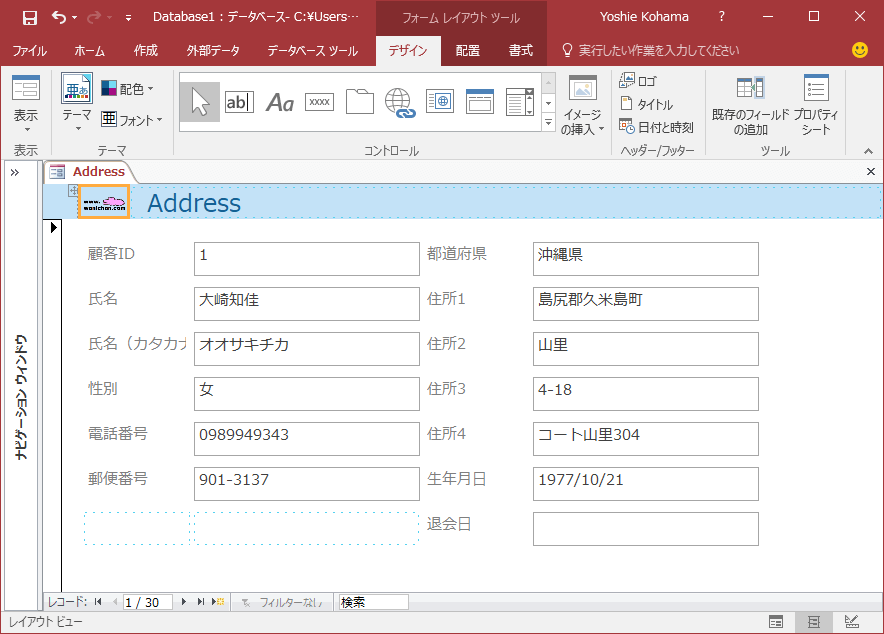Viewport: 884px width, 634px height.
Task: Click the 電話番号 label
Action: [x=118, y=433]
